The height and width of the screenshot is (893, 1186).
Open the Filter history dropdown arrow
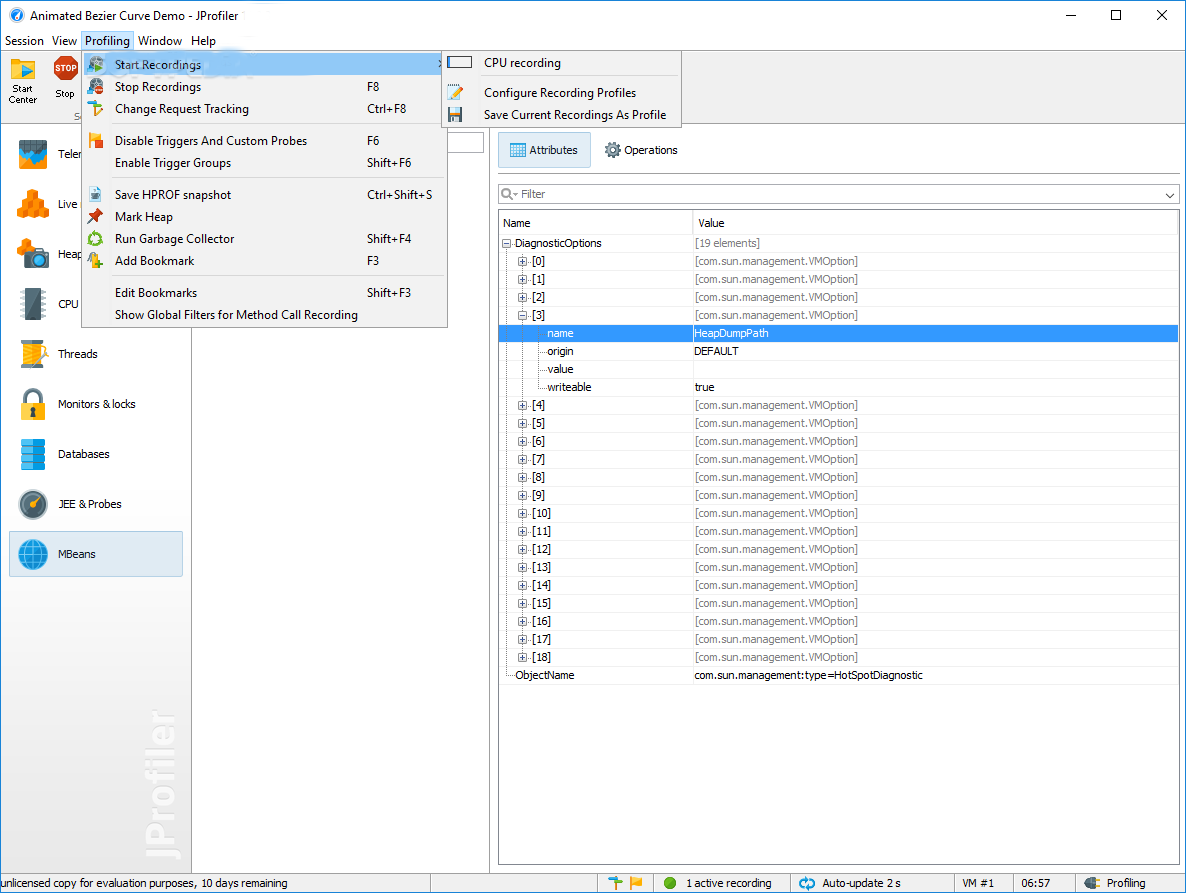pyautogui.click(x=1169, y=195)
